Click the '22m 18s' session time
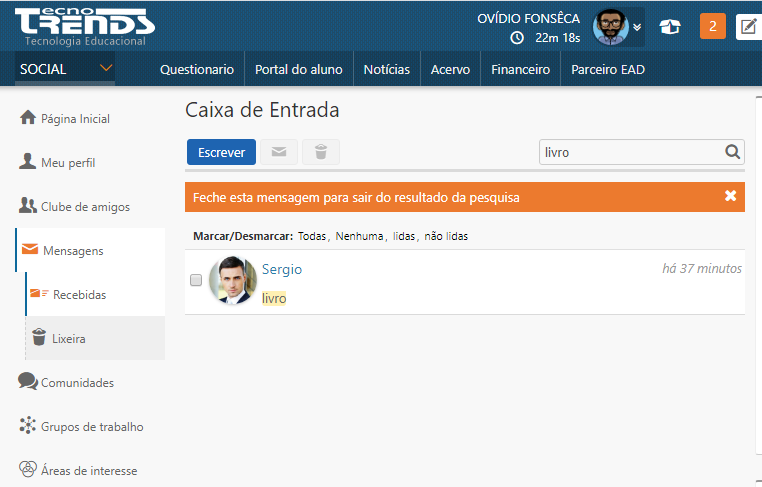This screenshot has width=762, height=487. (x=558, y=38)
